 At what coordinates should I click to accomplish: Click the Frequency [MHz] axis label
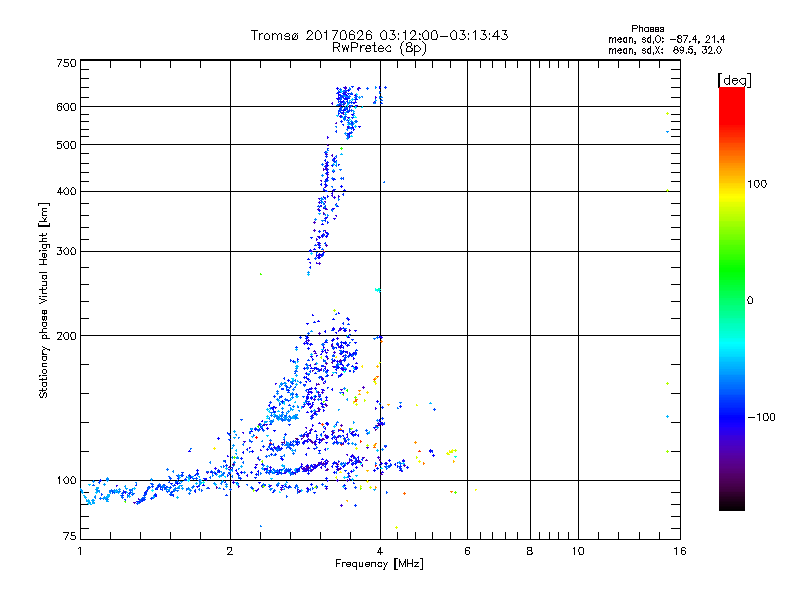[x=379, y=565]
